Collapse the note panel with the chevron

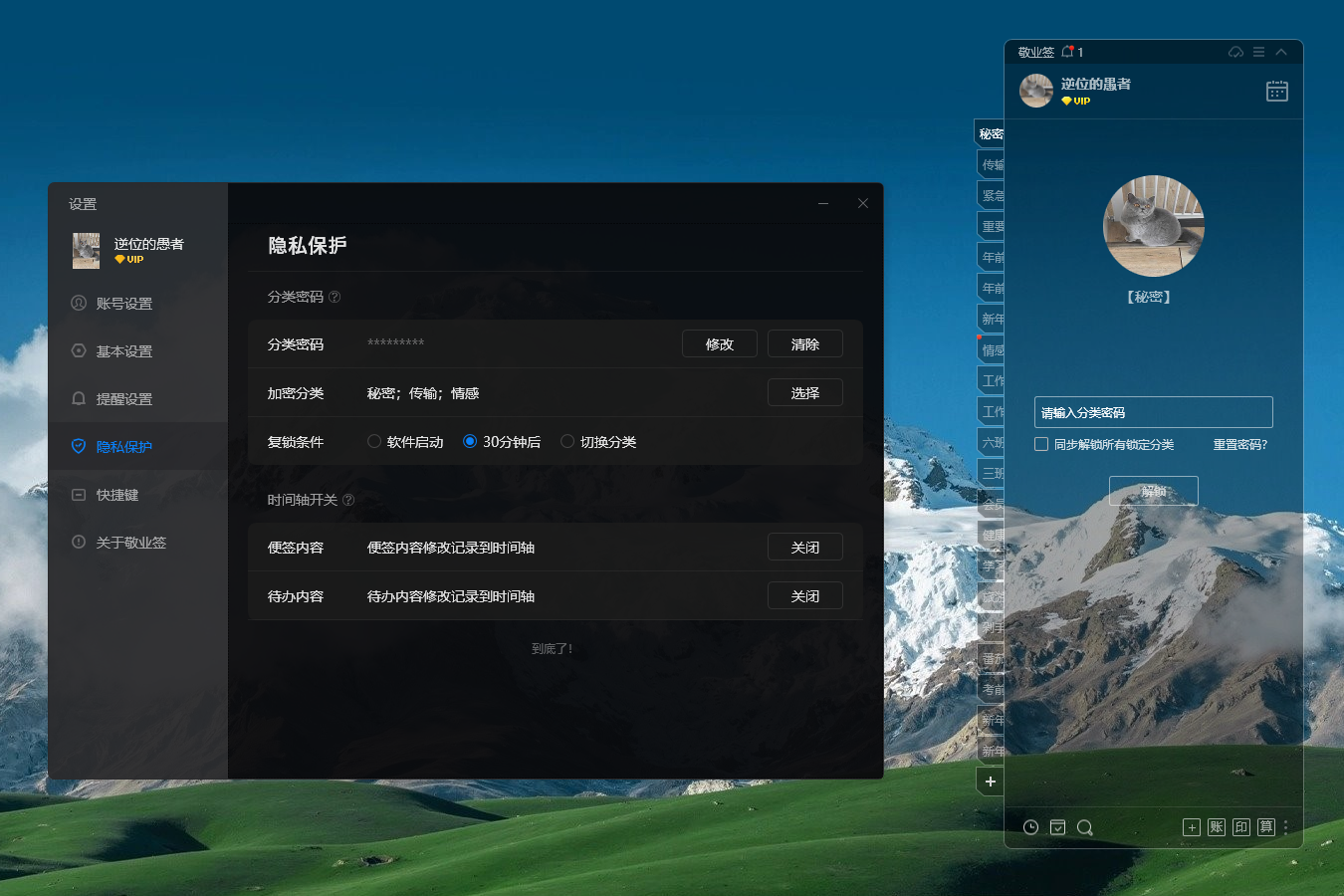(x=1280, y=52)
